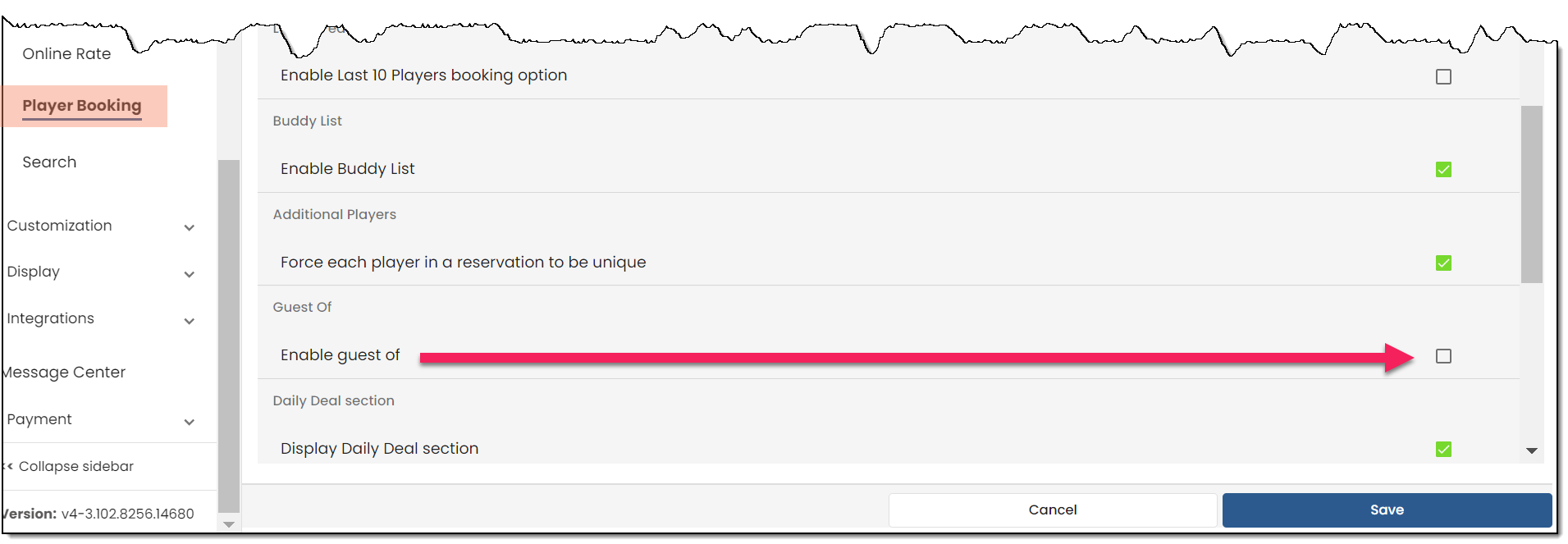Uncheck Display Daily Deal section
Image resolution: width=1568 pixels, height=544 pixels.
[1443, 449]
